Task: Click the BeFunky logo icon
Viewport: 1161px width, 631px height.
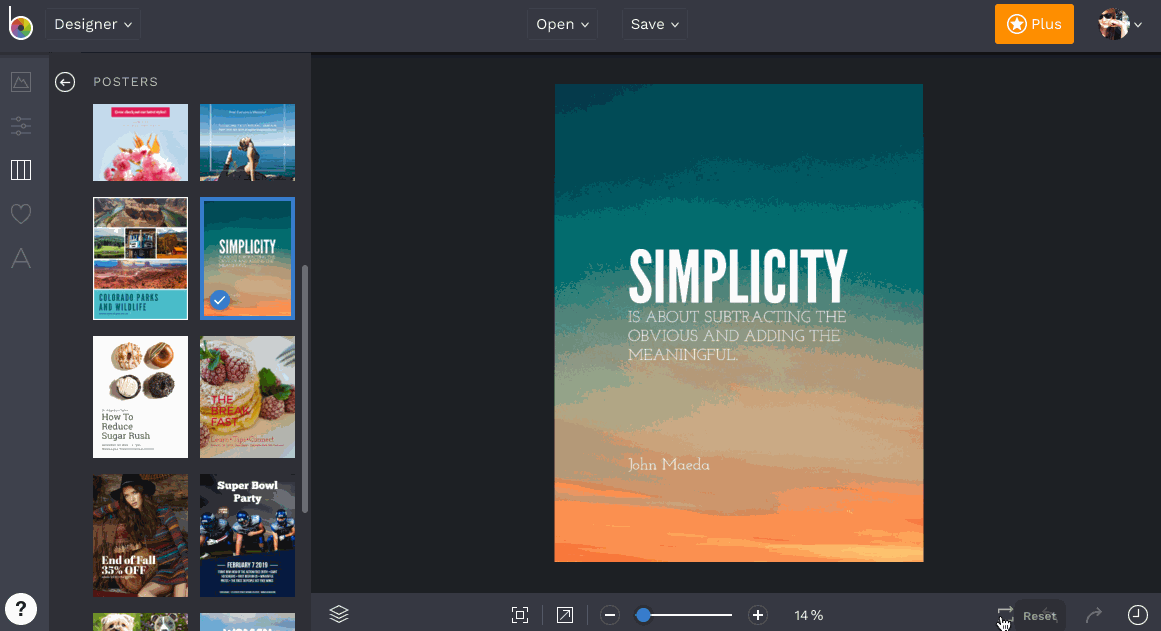Action: [x=21, y=24]
